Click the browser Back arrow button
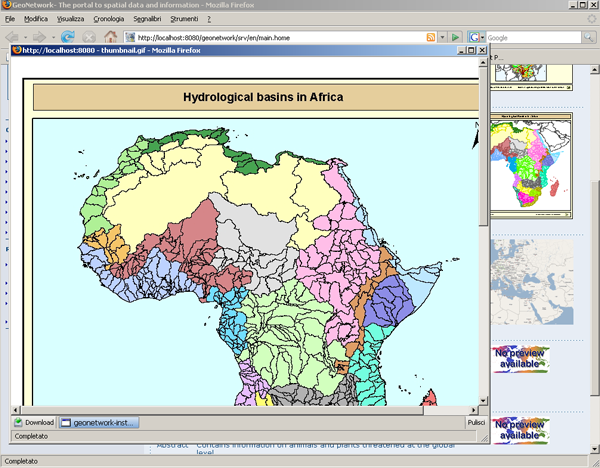 click(15, 37)
